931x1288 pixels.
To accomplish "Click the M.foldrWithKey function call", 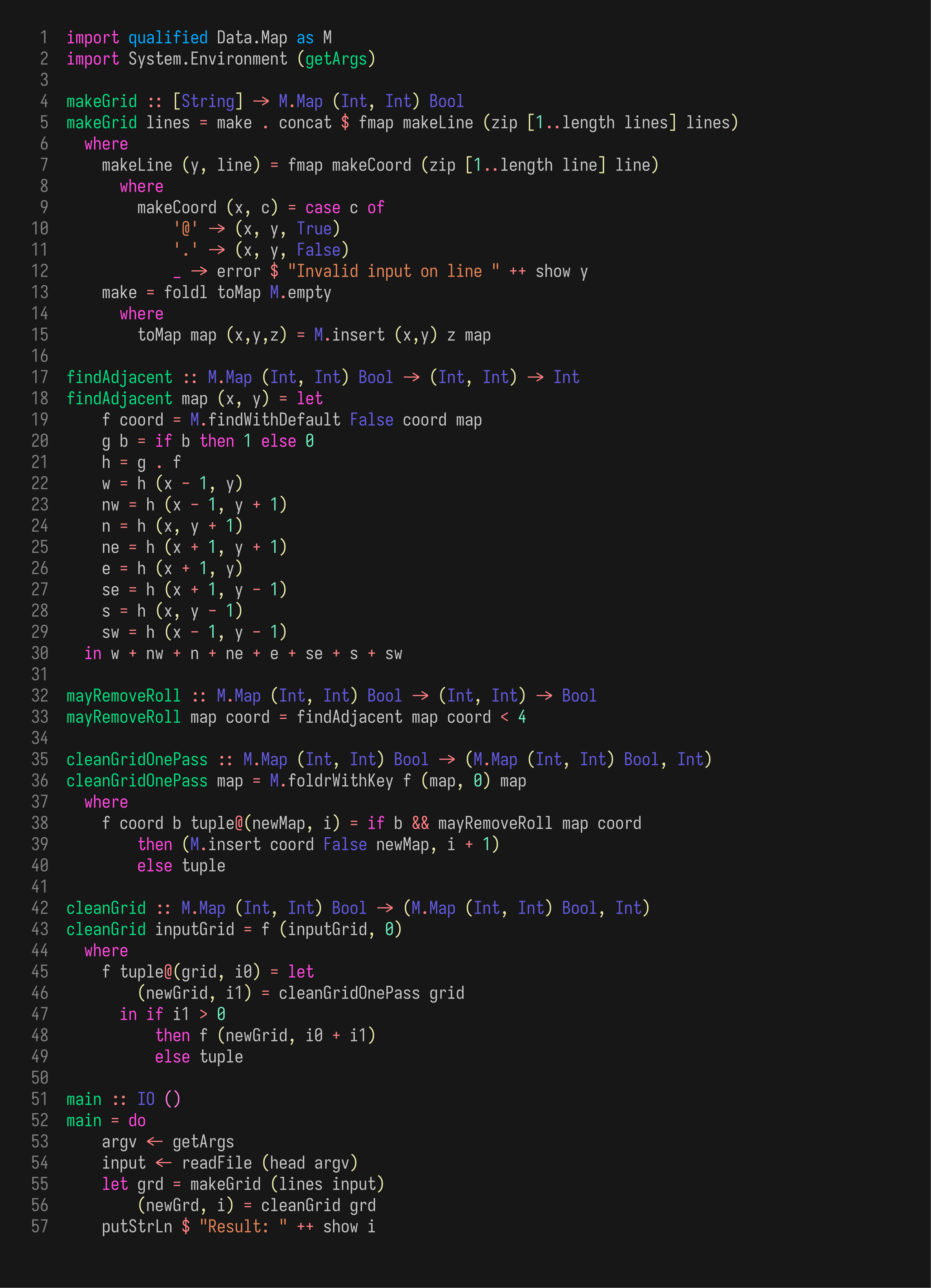I will tap(331, 780).
